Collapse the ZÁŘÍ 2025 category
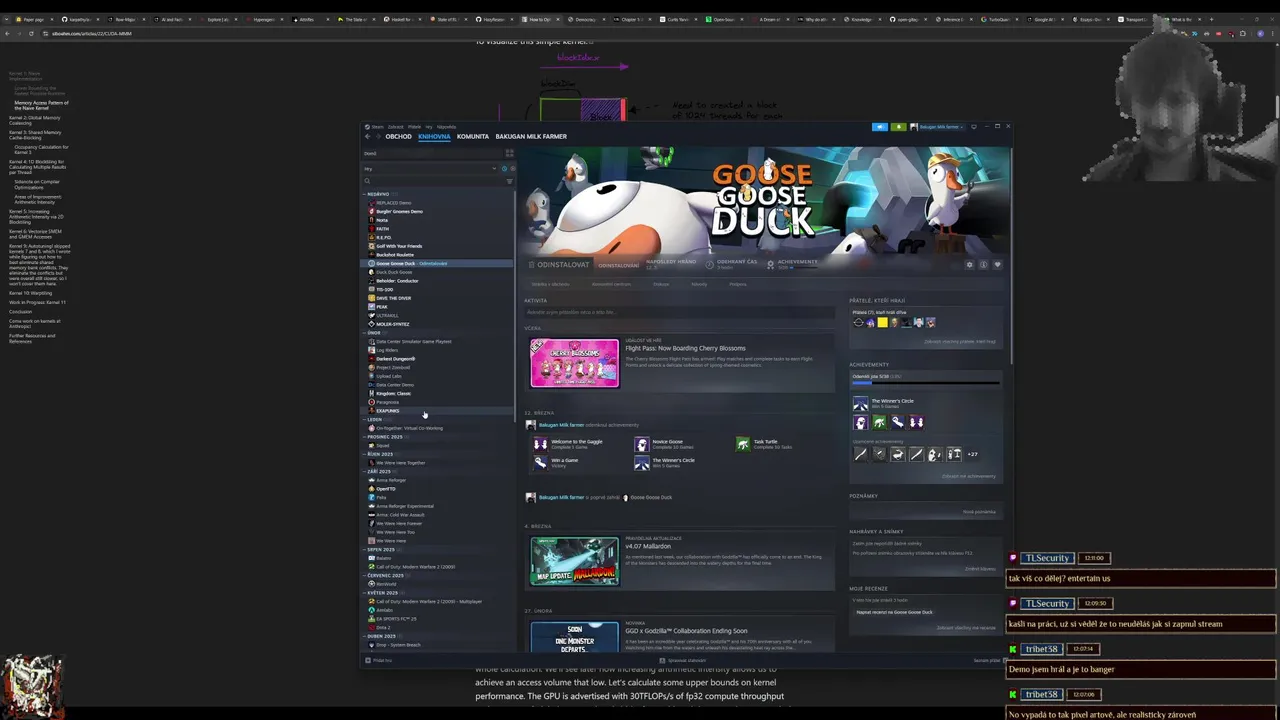Image resolution: width=1280 pixels, height=720 pixels. (x=365, y=472)
